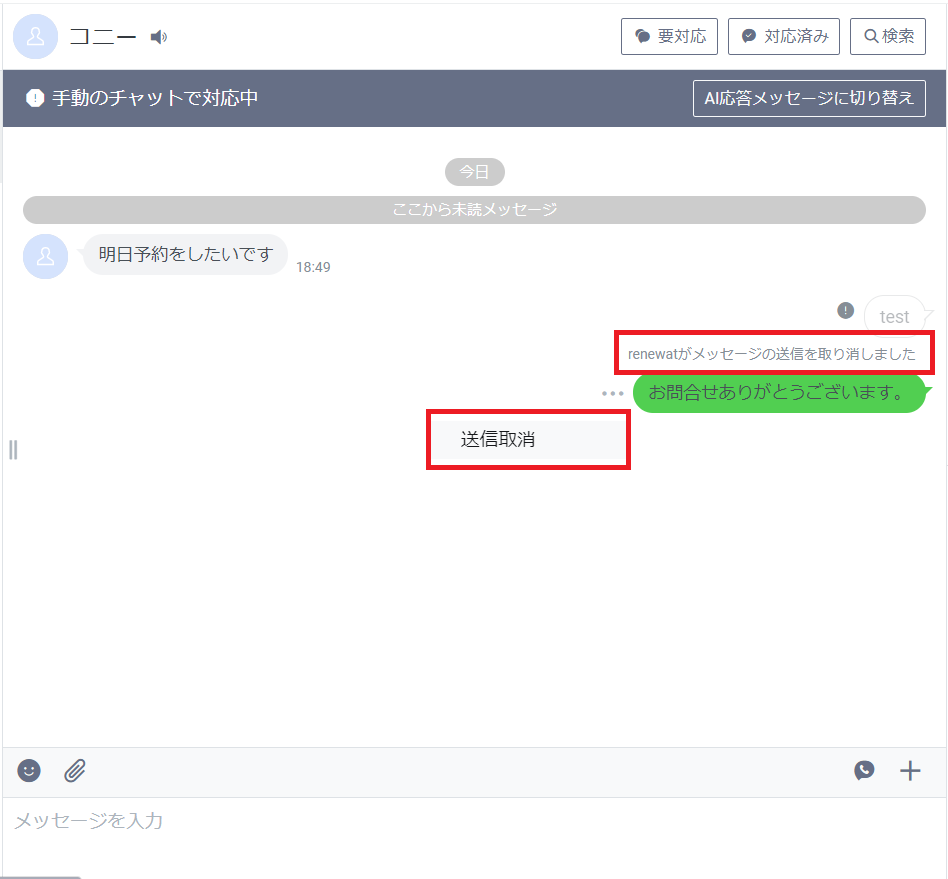Select the お問合せありがとうございます message bubble
This screenshot has width=948, height=879.
779,393
